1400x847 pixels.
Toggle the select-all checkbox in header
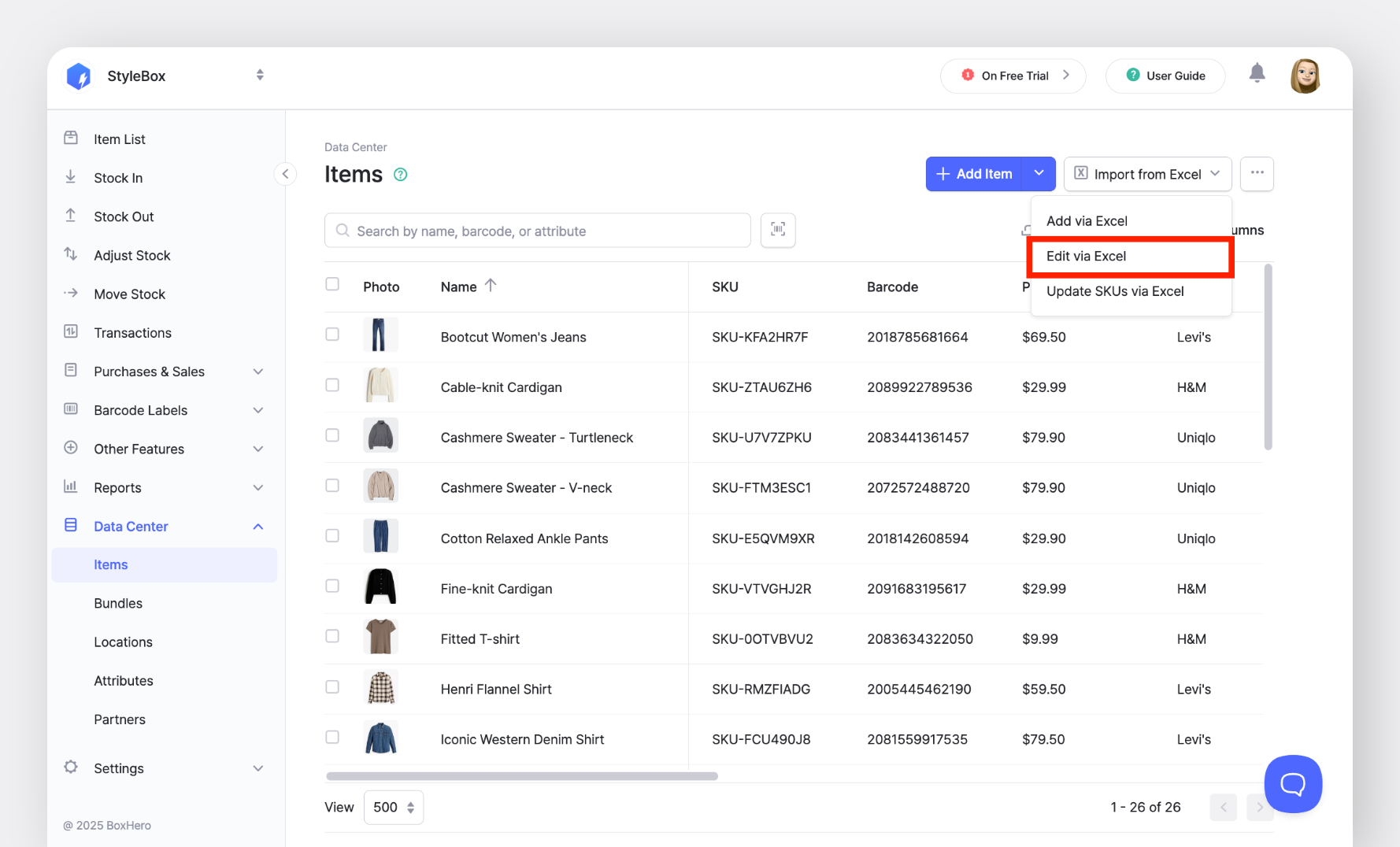(x=332, y=284)
